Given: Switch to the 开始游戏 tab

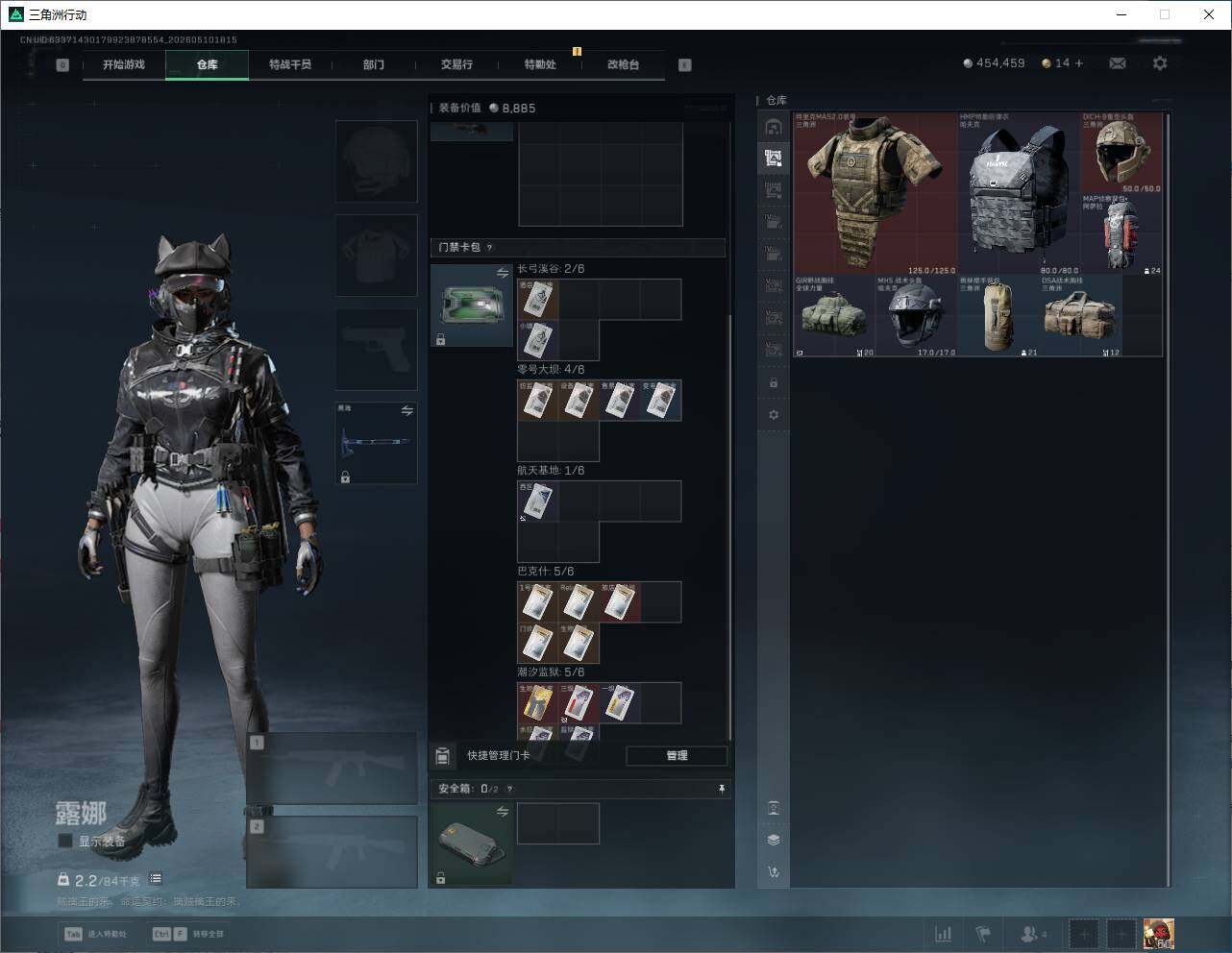Looking at the screenshot, I should pos(124,64).
